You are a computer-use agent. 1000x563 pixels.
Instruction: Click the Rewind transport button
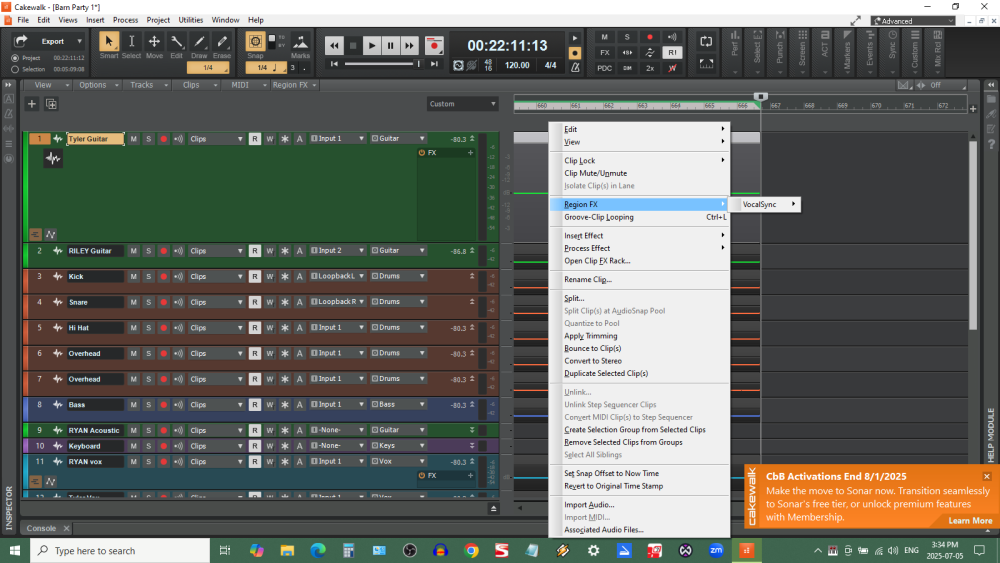point(334,45)
